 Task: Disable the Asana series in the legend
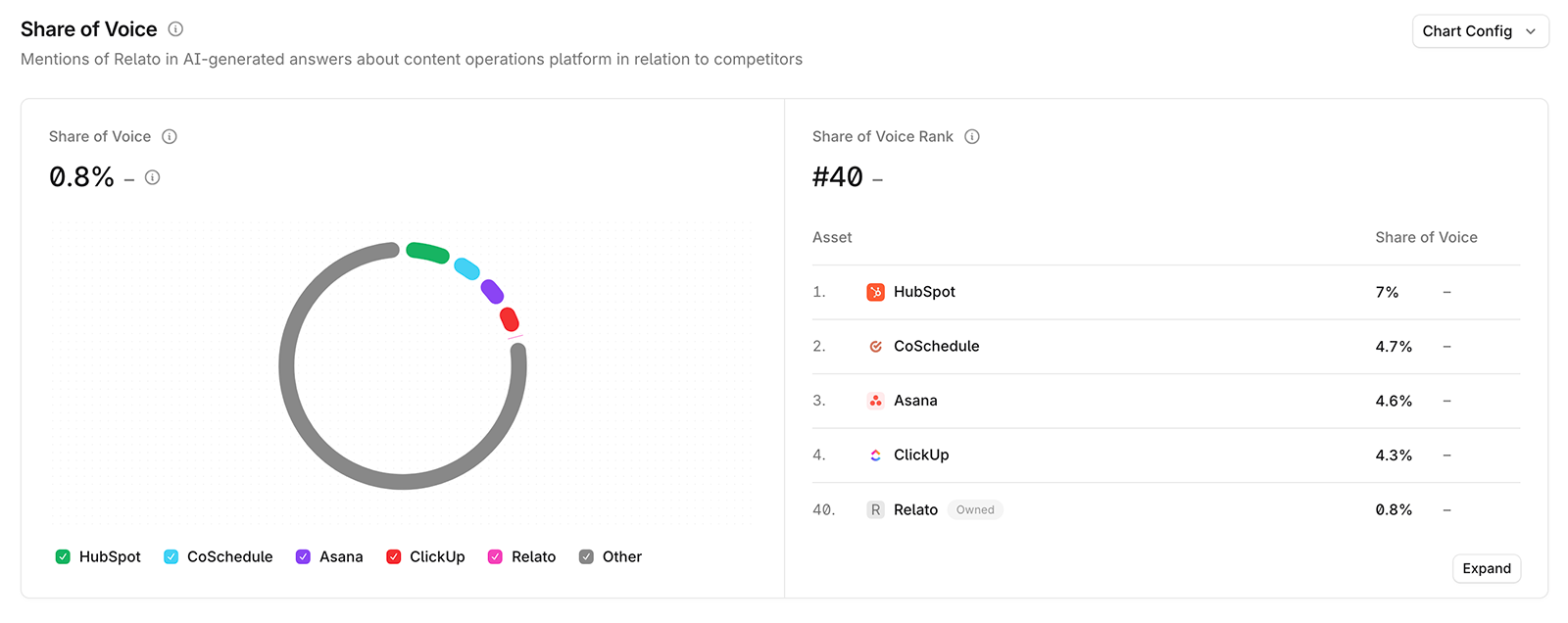coord(302,556)
